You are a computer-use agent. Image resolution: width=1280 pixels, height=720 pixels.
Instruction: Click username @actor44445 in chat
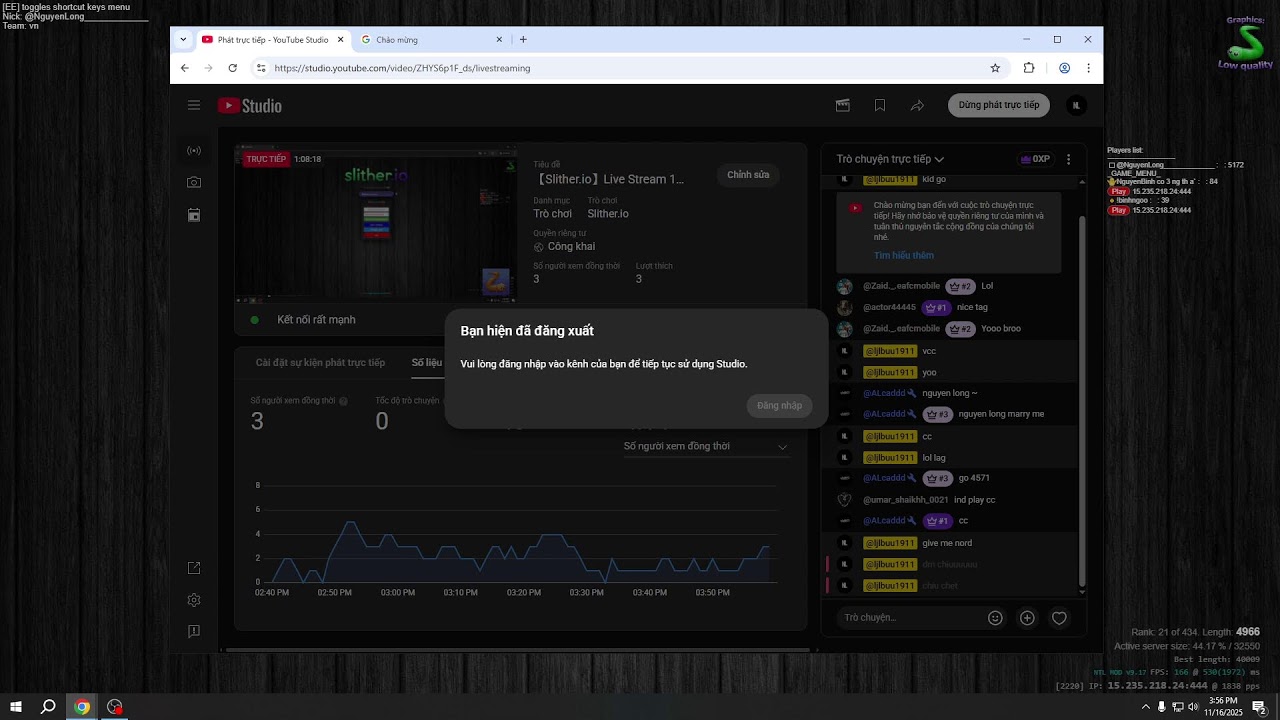point(889,307)
